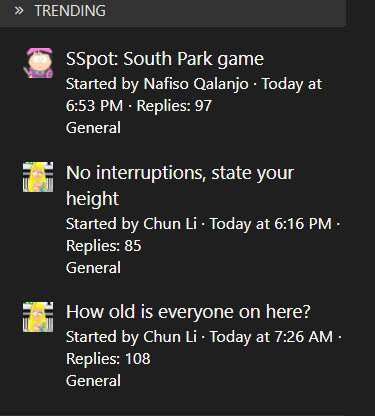Open thread 'SSpot: South Park game'
This screenshot has width=375, height=416.
pos(165,59)
